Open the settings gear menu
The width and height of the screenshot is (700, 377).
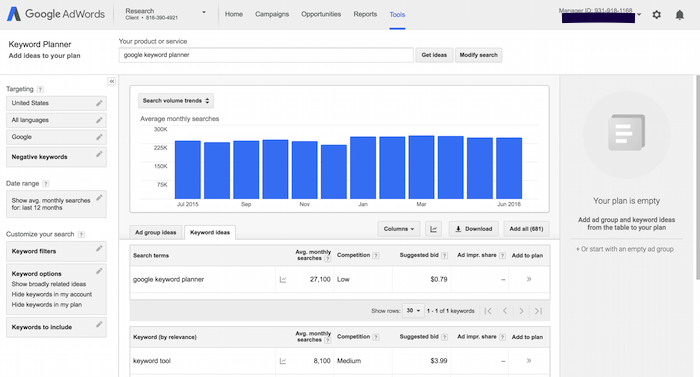click(656, 14)
